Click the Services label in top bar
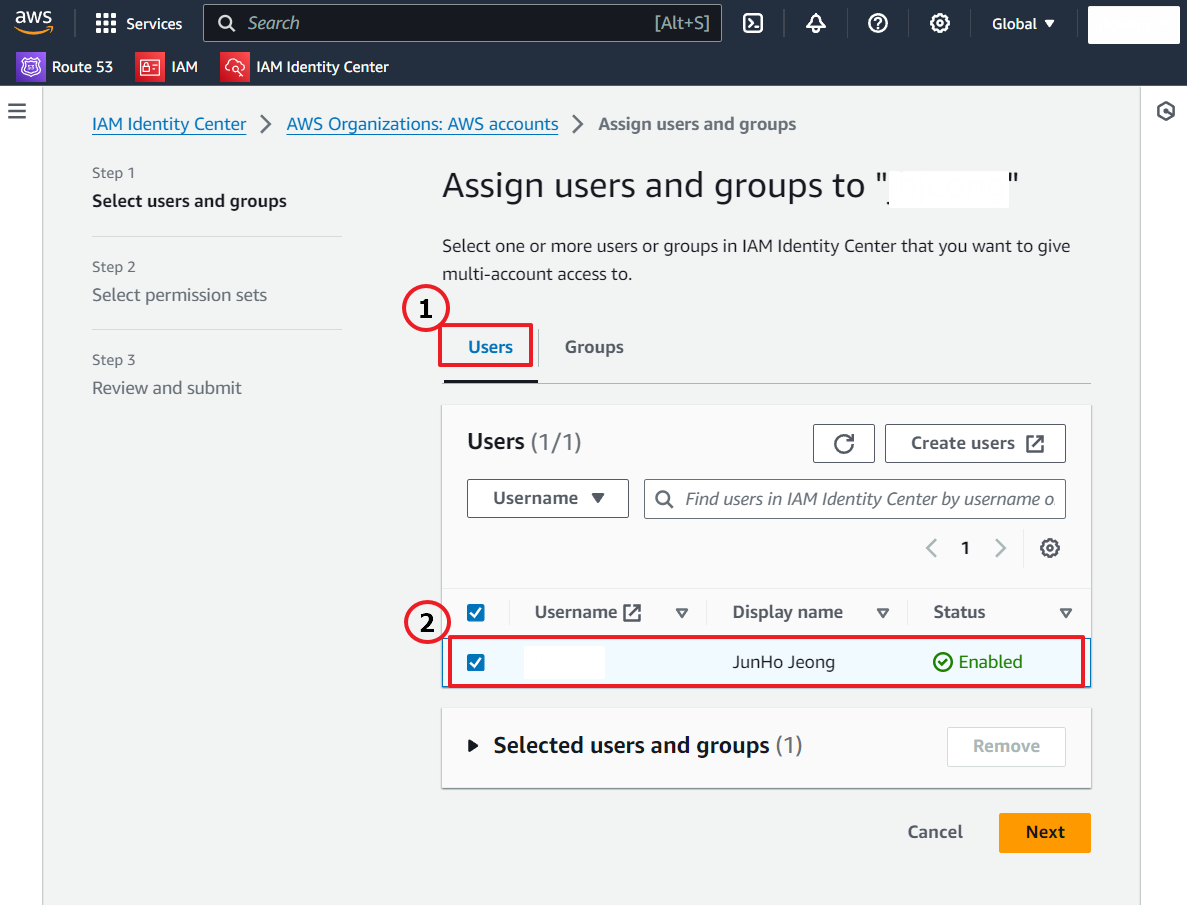 [154, 24]
